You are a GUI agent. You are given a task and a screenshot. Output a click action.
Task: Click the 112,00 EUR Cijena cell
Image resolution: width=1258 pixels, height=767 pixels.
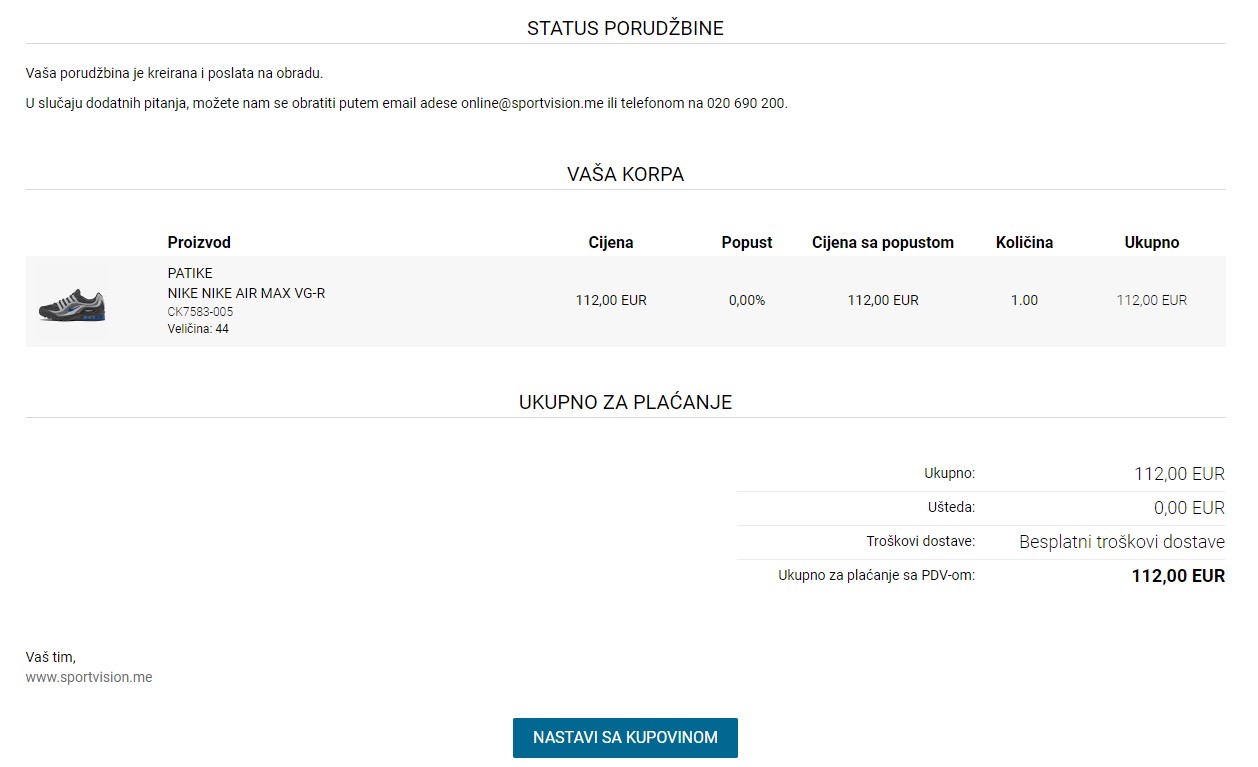tap(611, 300)
